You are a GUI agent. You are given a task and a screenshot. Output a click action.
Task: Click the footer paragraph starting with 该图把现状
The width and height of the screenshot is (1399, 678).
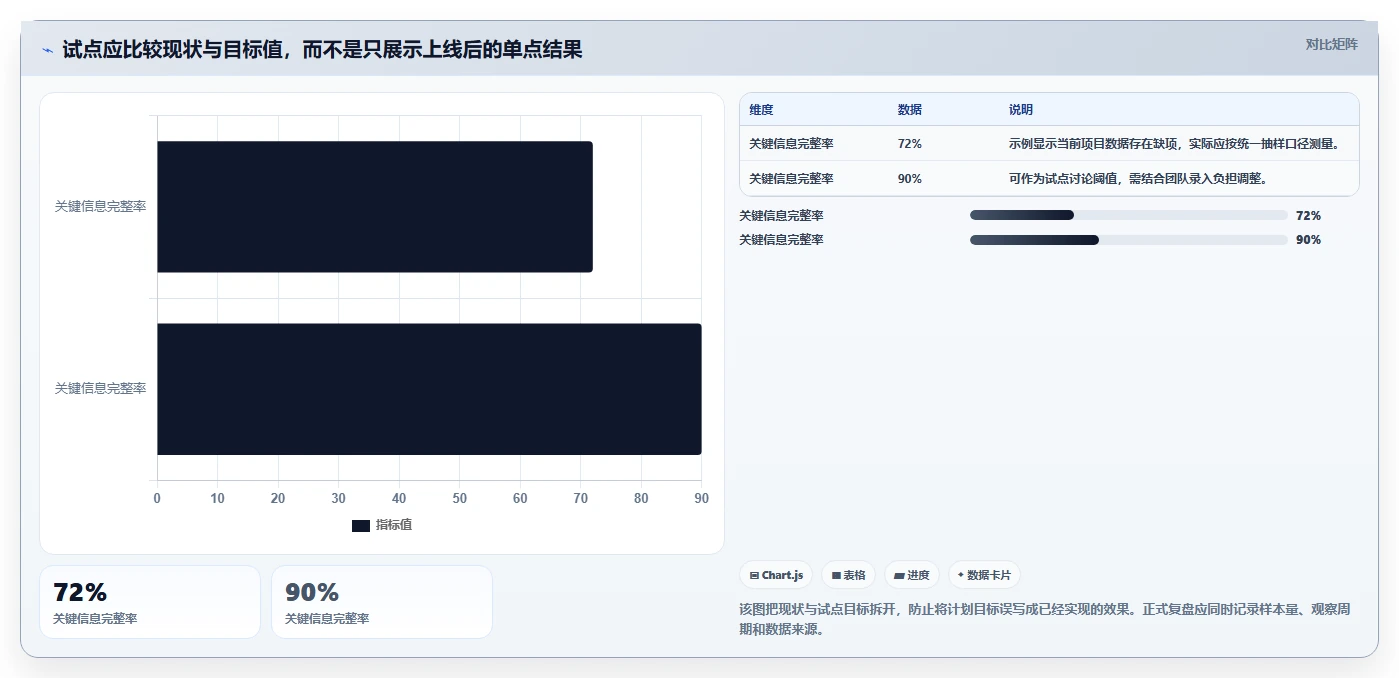(1044, 619)
